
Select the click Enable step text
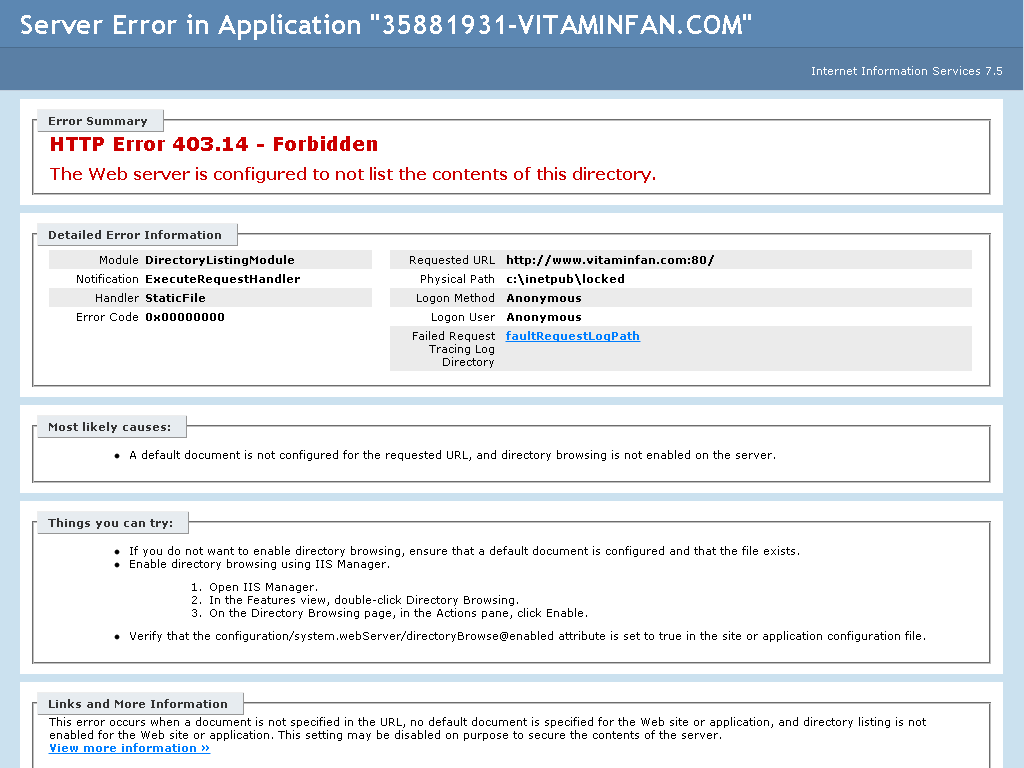click(x=398, y=613)
